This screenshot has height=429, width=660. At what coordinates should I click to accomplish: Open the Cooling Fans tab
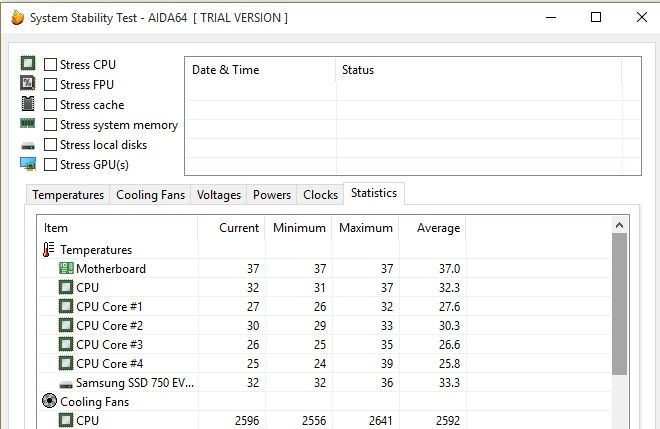coord(150,195)
